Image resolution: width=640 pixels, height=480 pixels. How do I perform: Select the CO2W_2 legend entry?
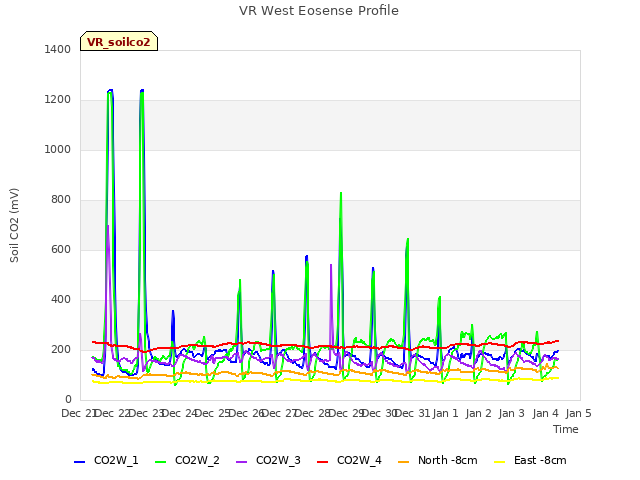coord(187,460)
